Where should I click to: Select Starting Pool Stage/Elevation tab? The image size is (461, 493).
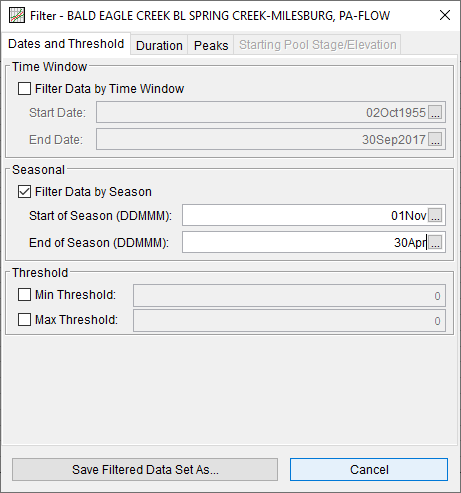click(317, 45)
